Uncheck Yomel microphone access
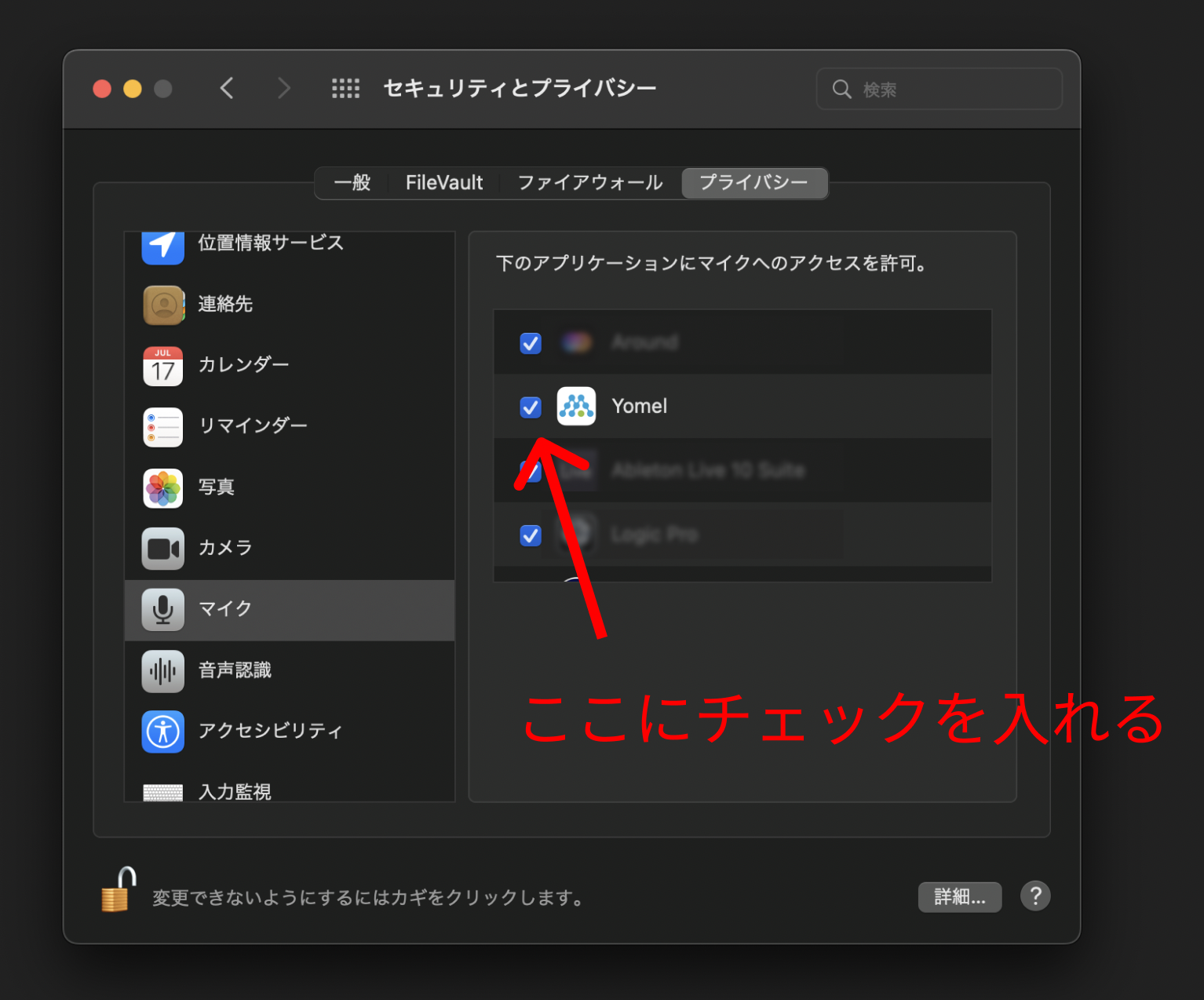The width and height of the screenshot is (1204, 1000). click(531, 407)
